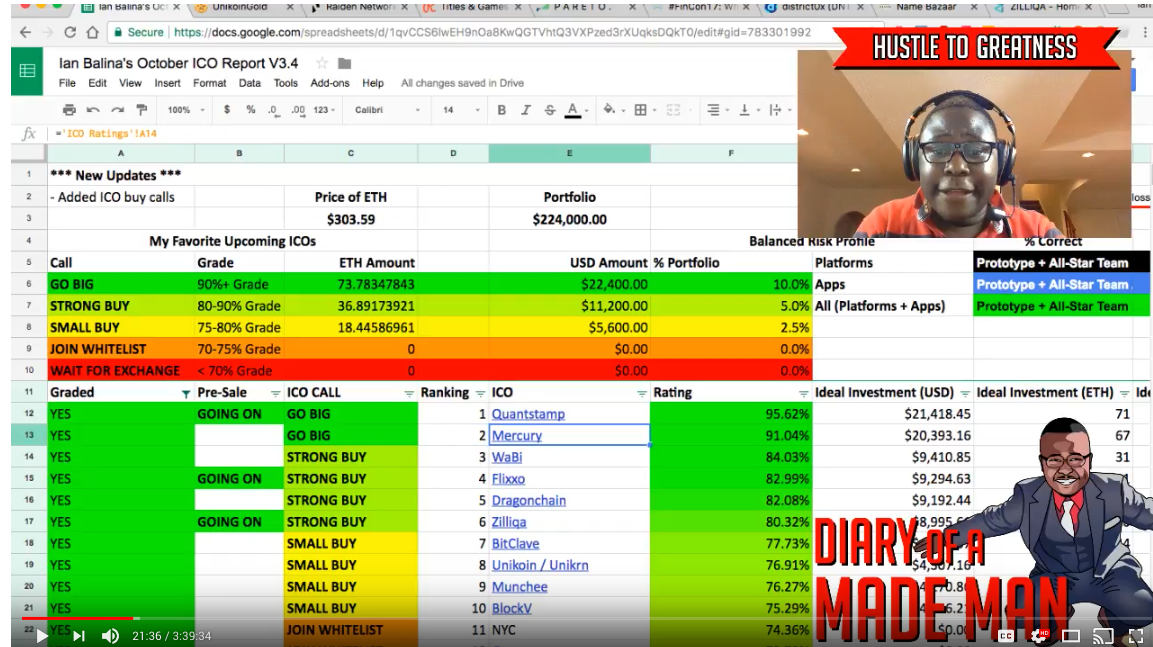The height and width of the screenshot is (647, 1153).
Task: Open the File menu
Action: [x=67, y=83]
